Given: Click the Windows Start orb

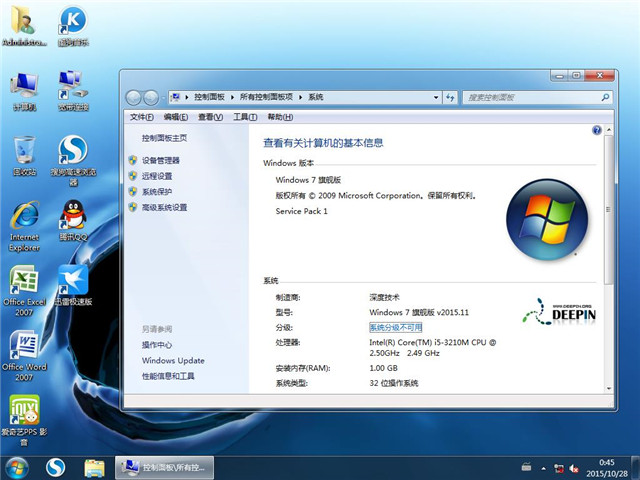Looking at the screenshot, I should 16,468.
